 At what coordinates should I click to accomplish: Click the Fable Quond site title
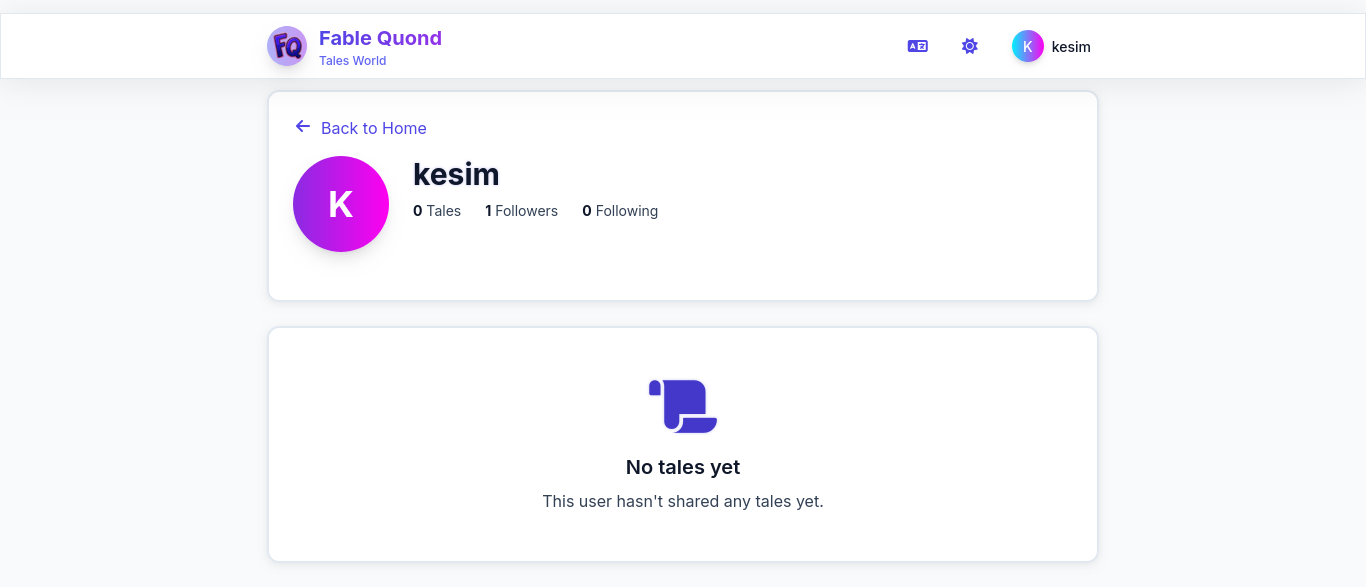380,38
